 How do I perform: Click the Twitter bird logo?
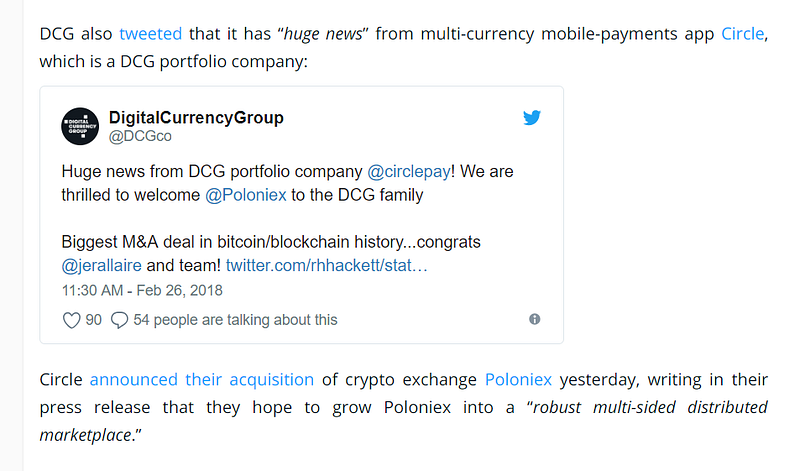[x=532, y=118]
